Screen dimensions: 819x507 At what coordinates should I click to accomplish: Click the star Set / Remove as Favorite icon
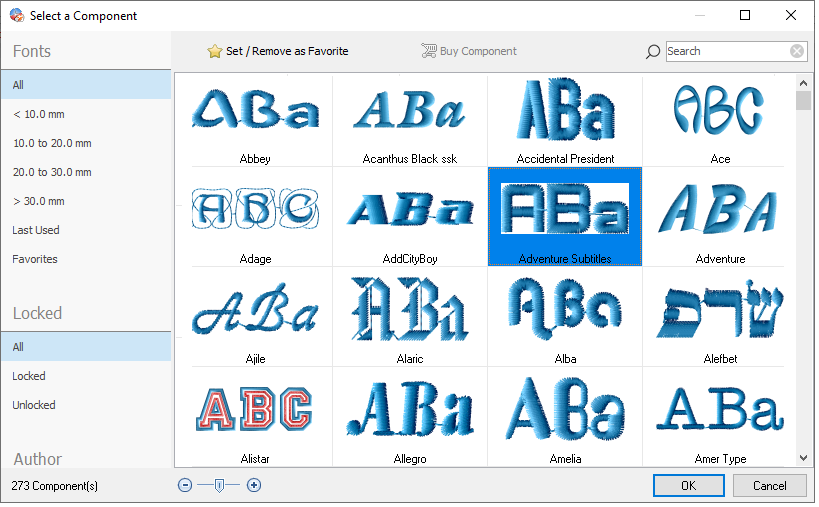click(214, 51)
